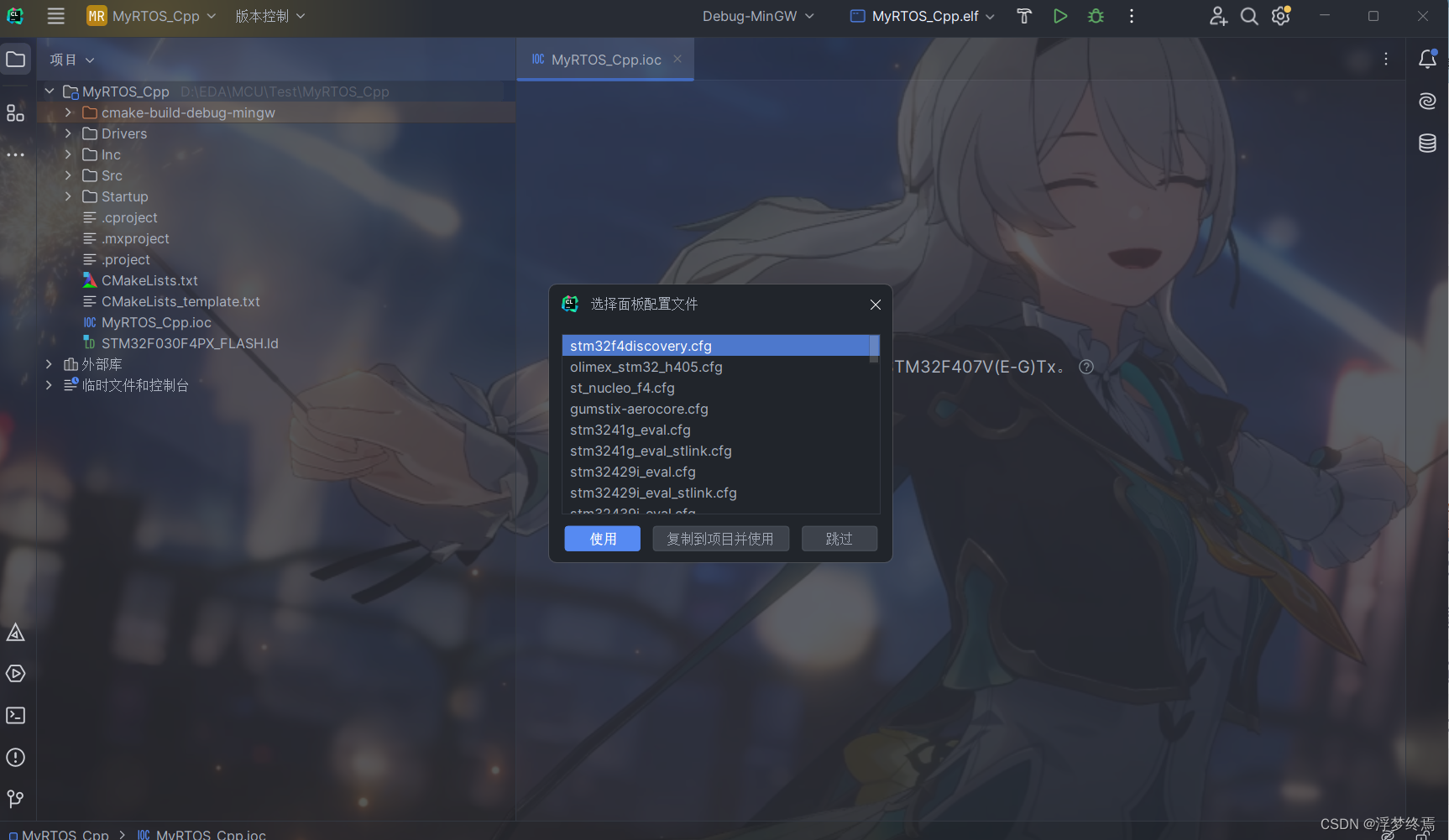Image resolution: width=1449 pixels, height=840 pixels.
Task: Open the Services tool window
Action: pyautogui.click(x=15, y=674)
